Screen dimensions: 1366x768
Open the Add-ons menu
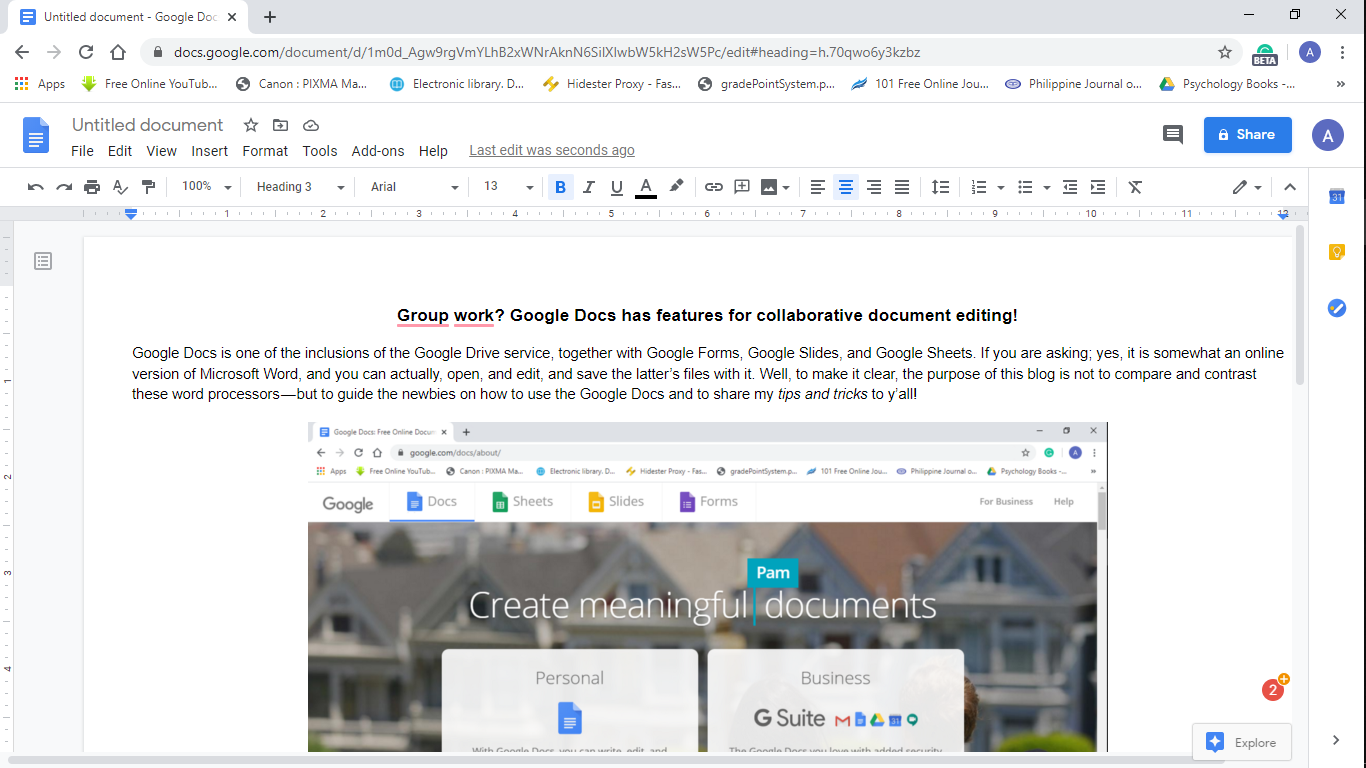378,151
